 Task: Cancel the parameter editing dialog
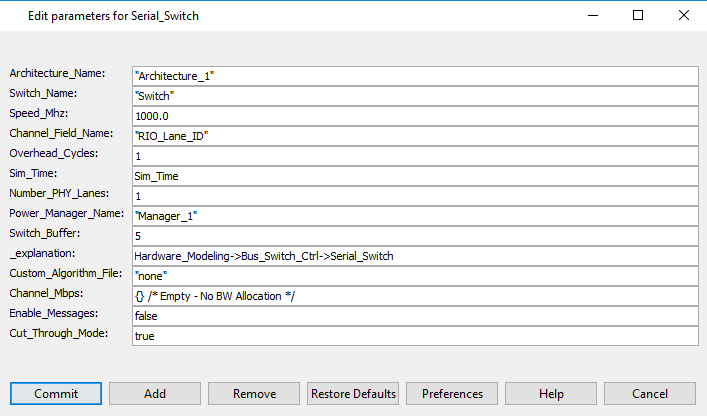650,394
